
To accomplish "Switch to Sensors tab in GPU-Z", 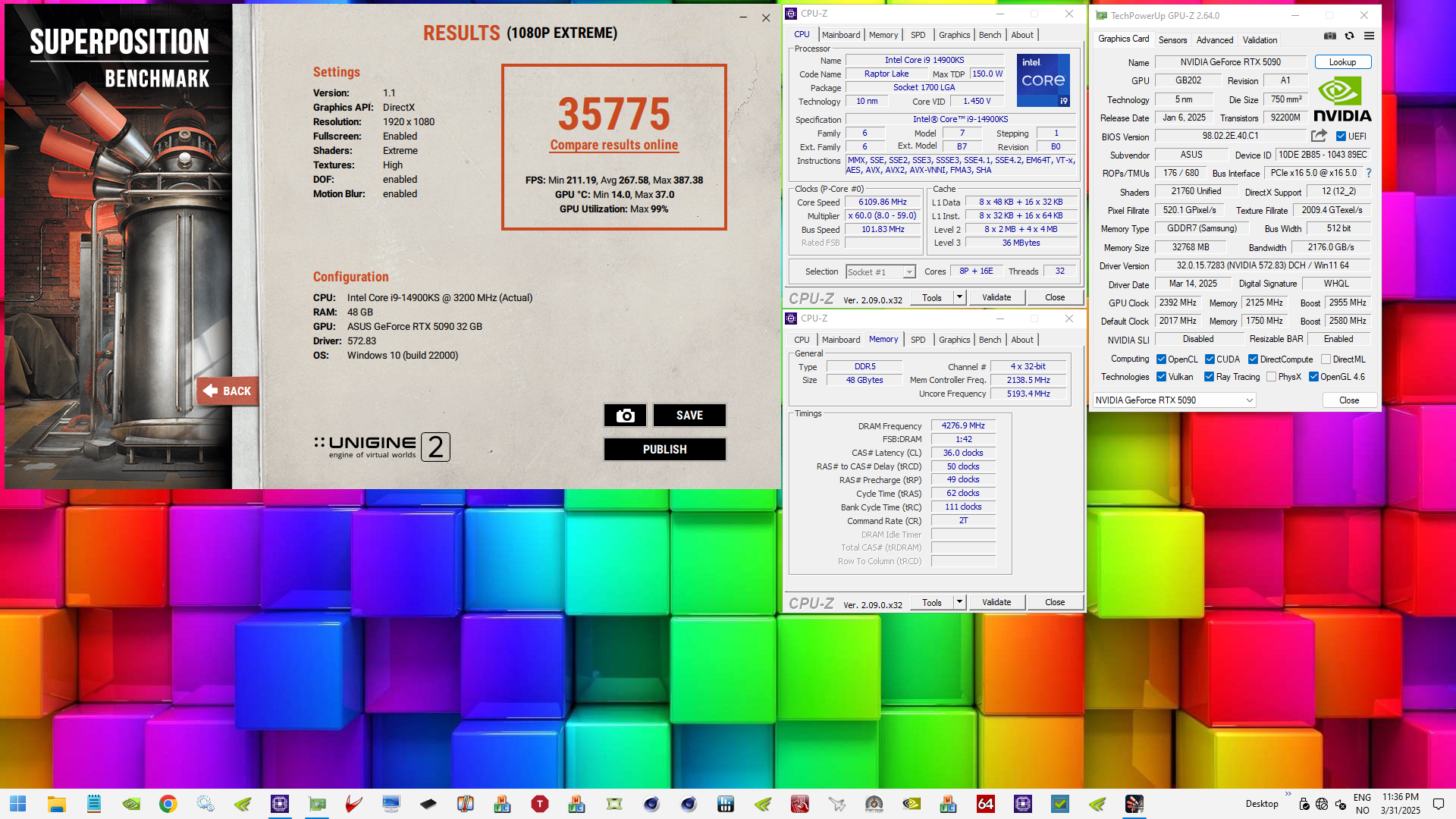I will 1172,40.
